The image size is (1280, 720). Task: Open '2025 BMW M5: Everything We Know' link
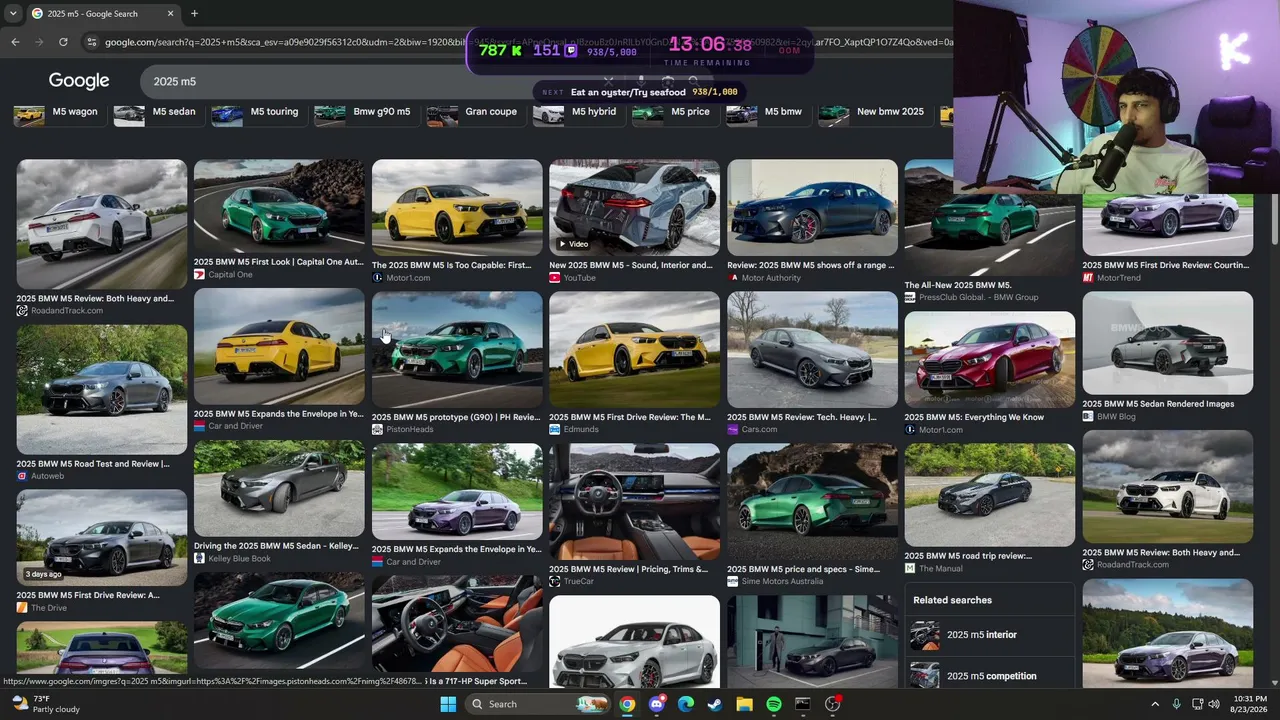pyautogui.click(x=974, y=418)
